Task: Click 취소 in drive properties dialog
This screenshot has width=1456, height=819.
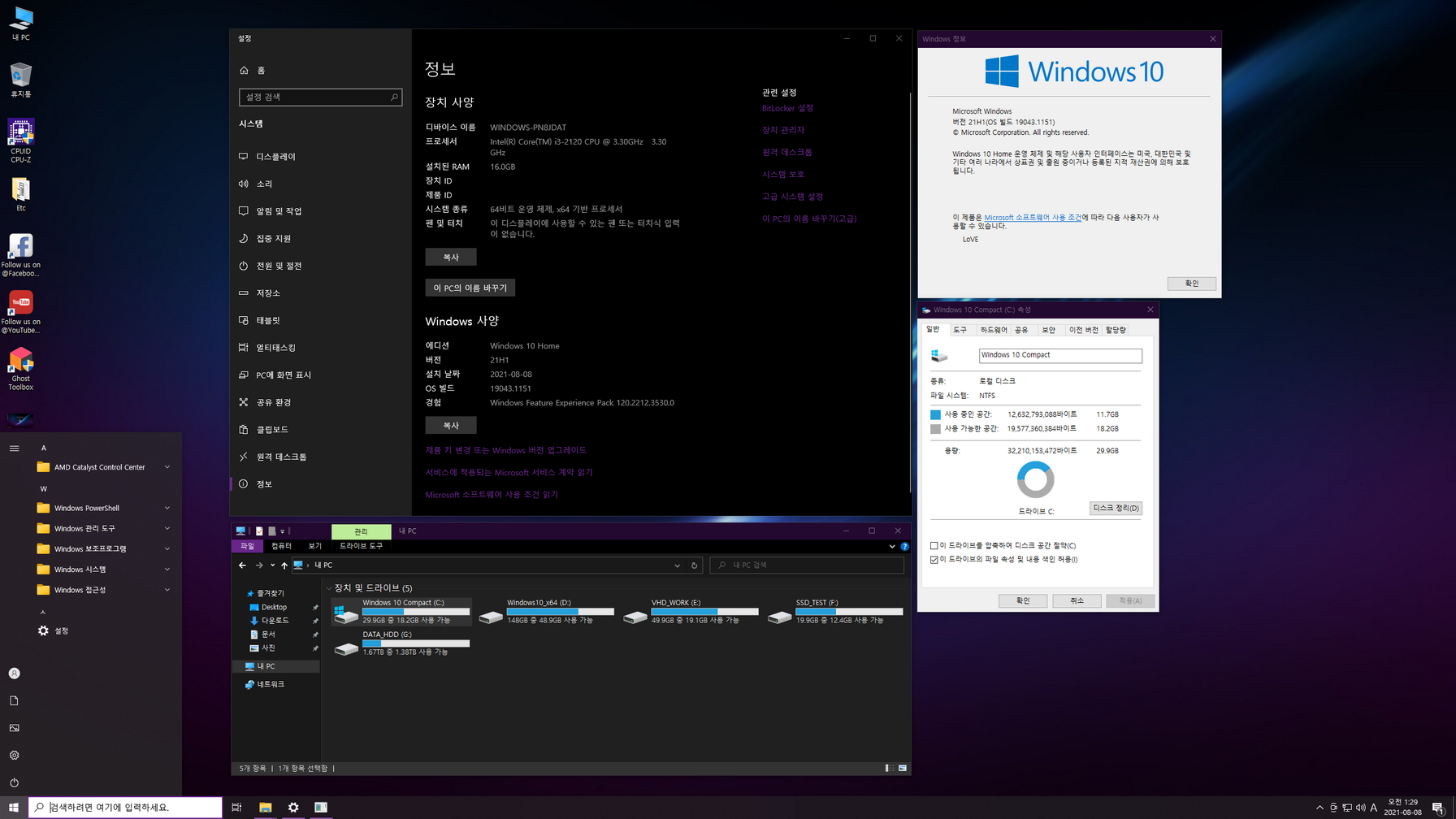Action: [1077, 600]
